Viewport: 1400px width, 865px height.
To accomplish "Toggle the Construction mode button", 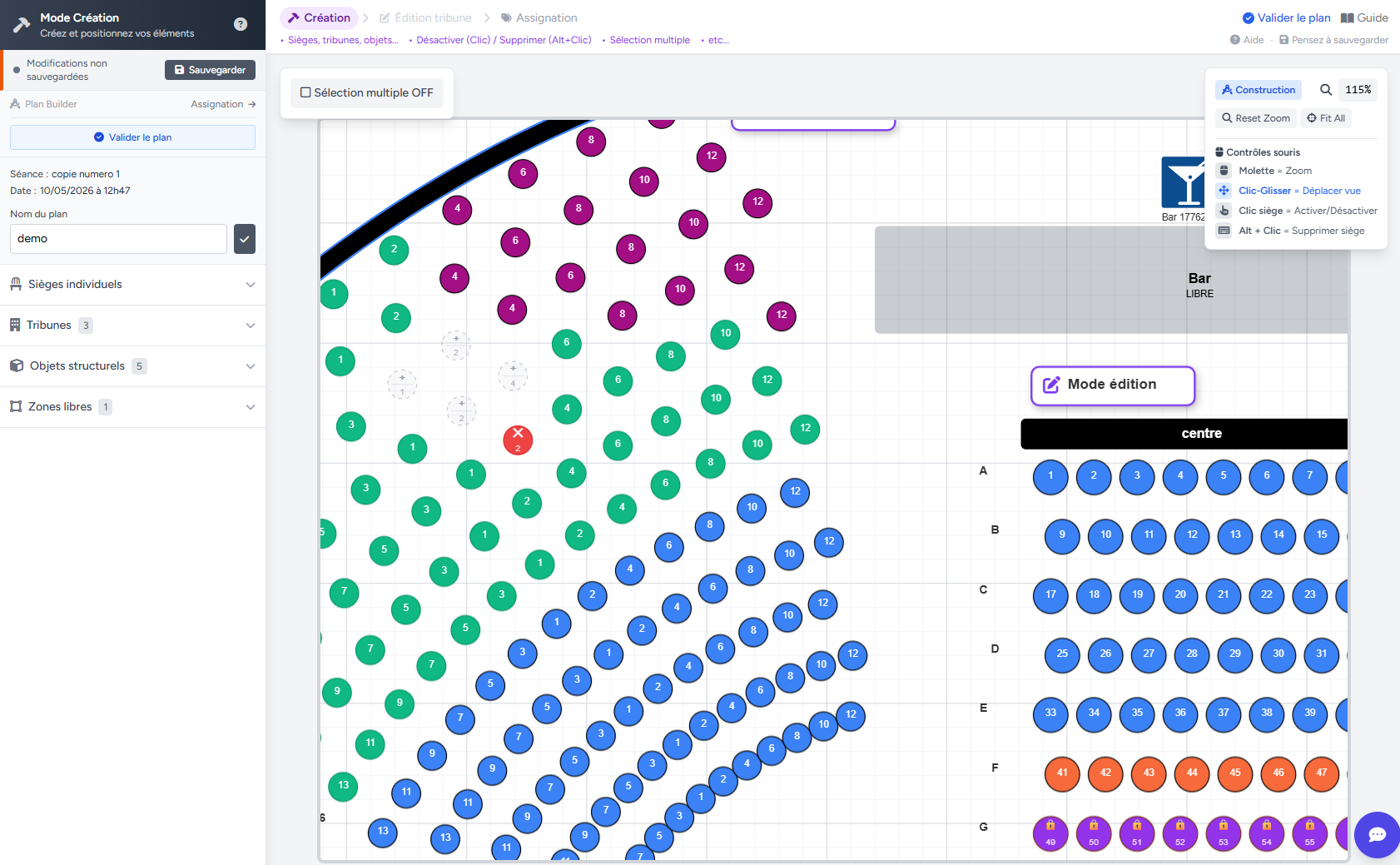I will point(1258,90).
